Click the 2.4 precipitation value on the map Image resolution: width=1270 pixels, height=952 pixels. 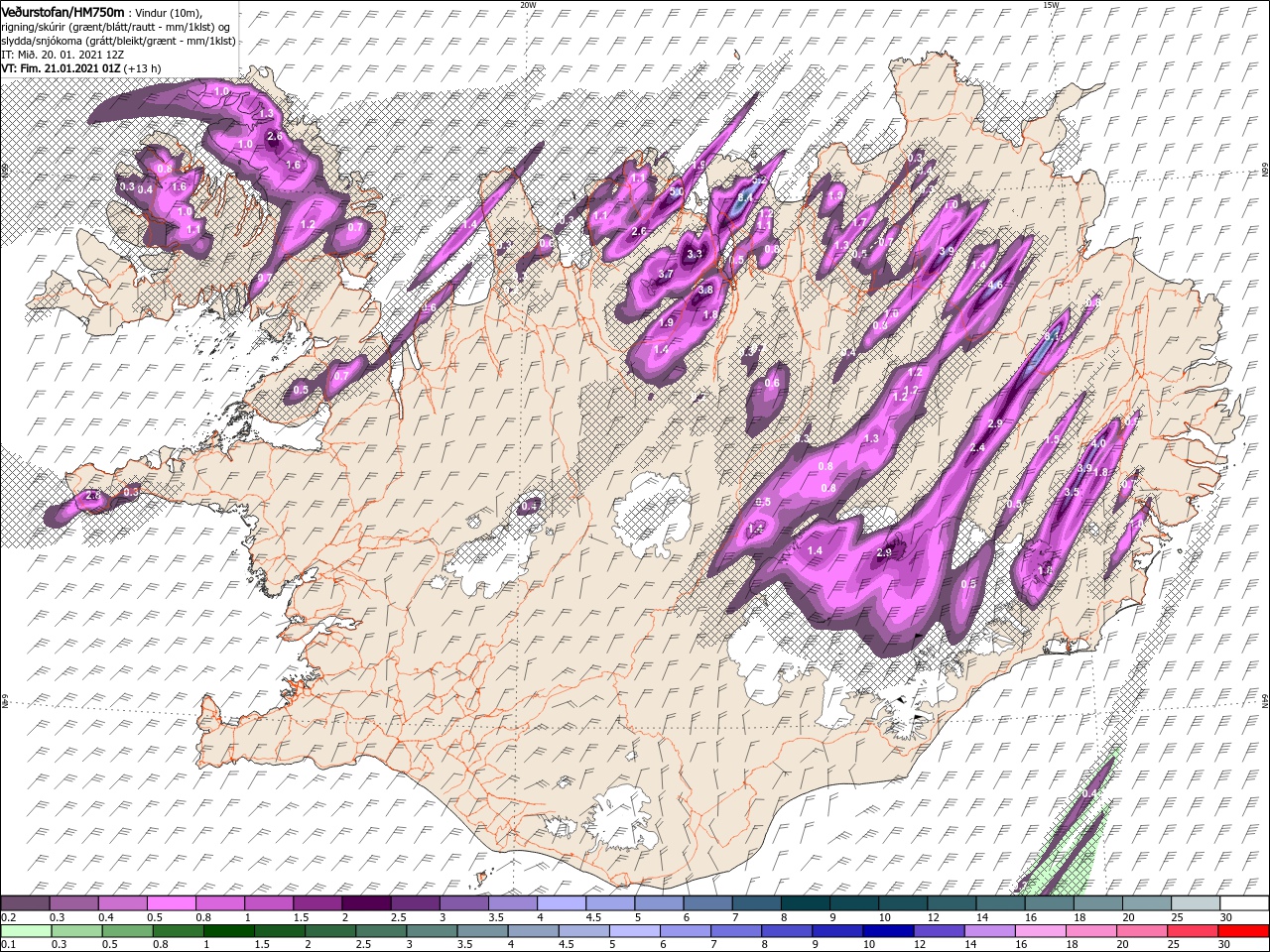coord(977,448)
